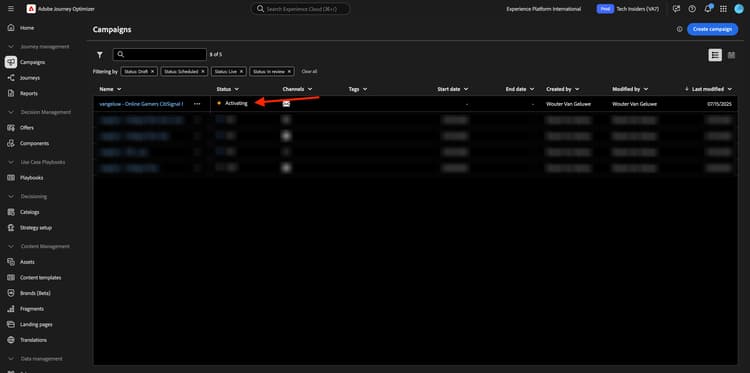The width and height of the screenshot is (750, 373).
Task: Open Content templates in the sidebar
Action: 40,278
